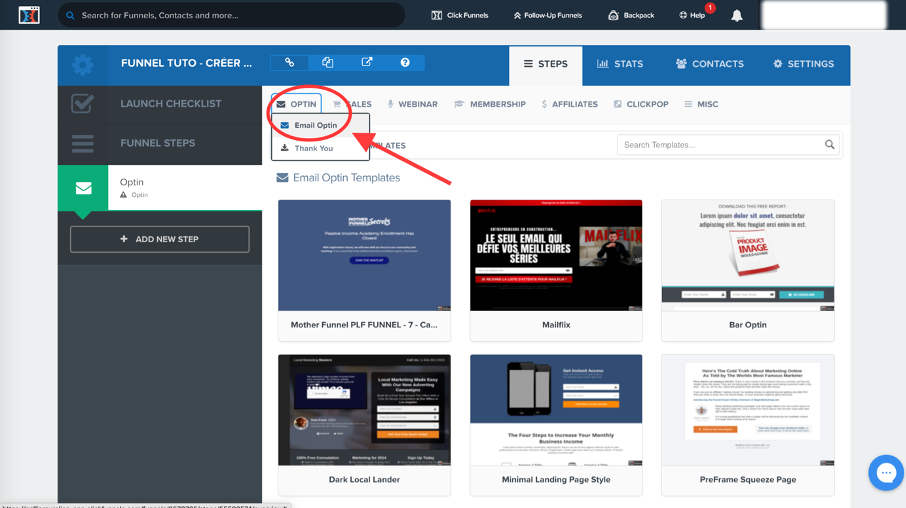Open the AFFILIATES category dropdown
The image size is (906, 508).
coord(569,104)
